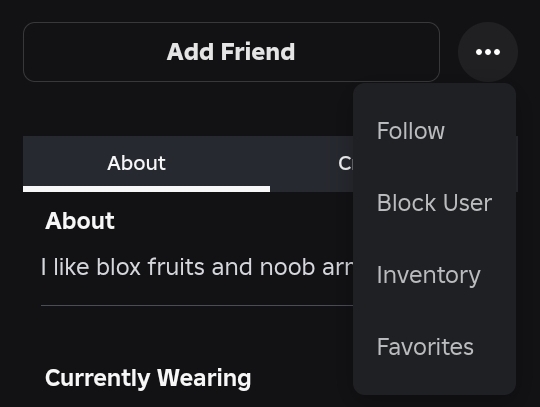This screenshot has height=407, width=540.
Task: Click the white underline beneath About tab
Action: (146, 189)
